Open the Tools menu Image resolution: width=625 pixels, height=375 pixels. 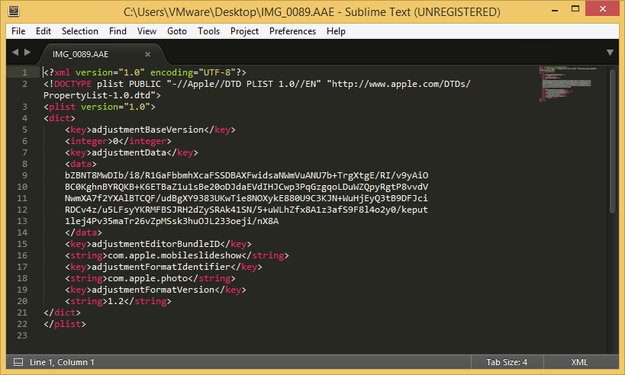(208, 31)
